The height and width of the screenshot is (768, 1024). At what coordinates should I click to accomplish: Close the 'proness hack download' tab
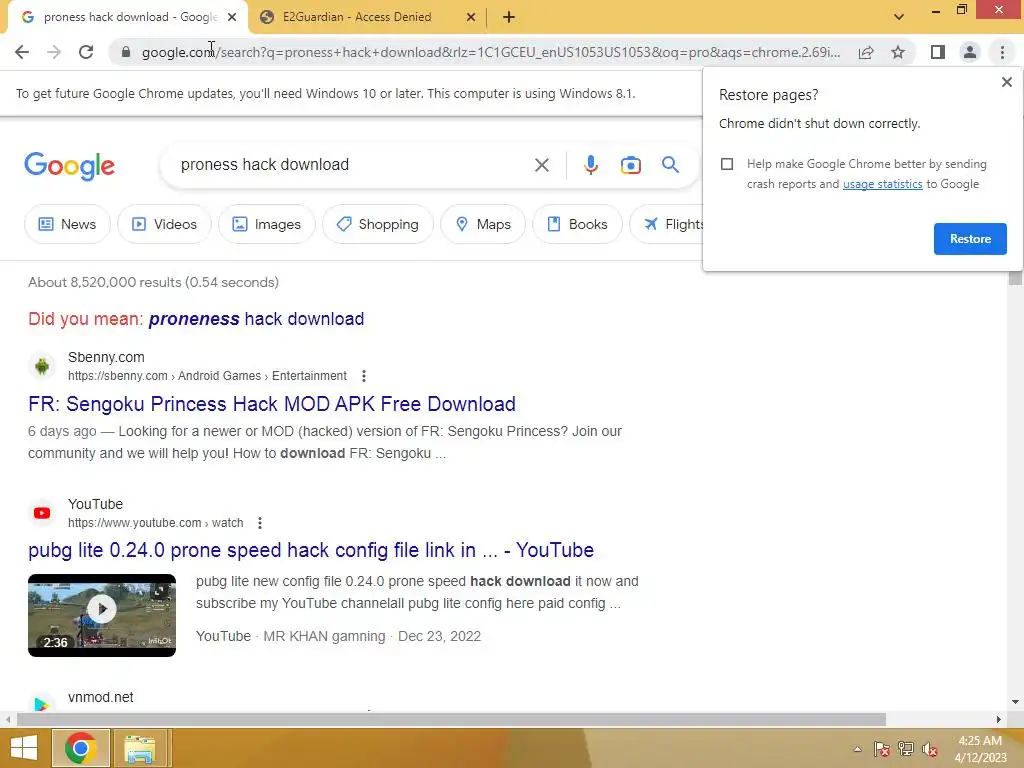[232, 17]
